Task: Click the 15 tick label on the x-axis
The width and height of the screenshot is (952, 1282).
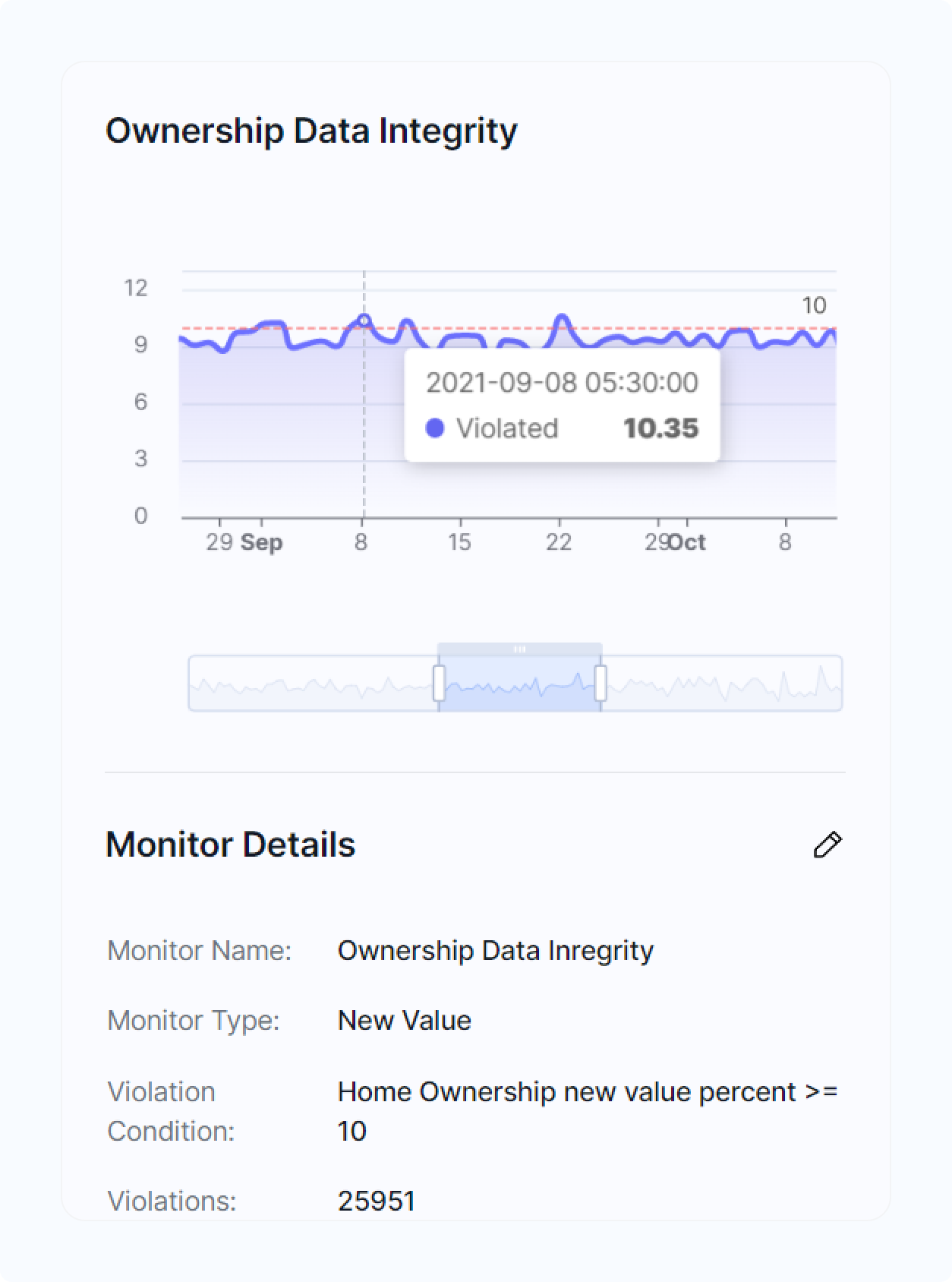Action: coord(459,542)
